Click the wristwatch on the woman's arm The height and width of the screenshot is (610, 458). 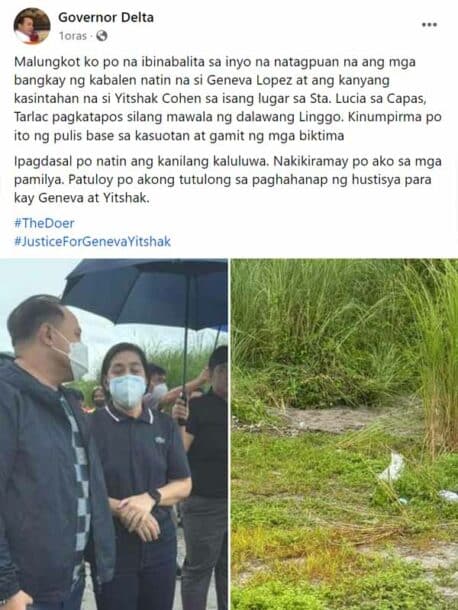coord(155,497)
